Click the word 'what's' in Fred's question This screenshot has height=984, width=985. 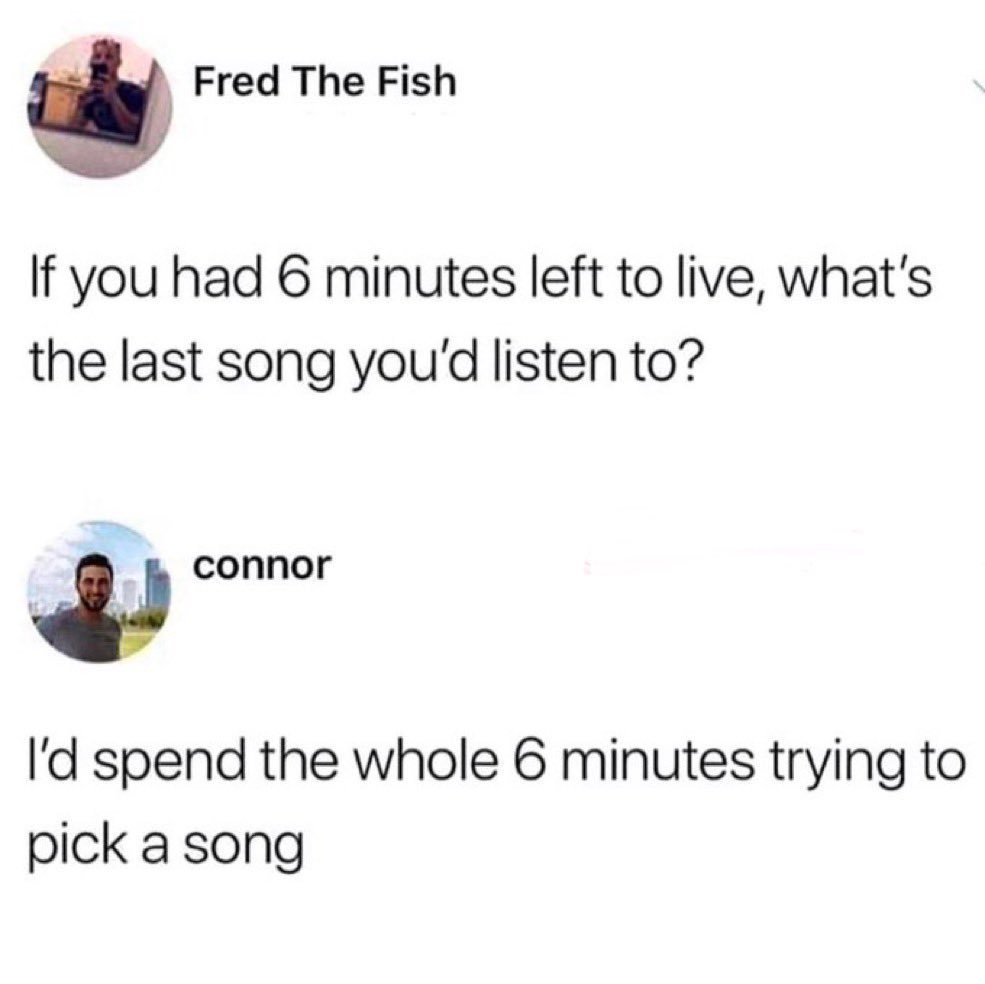click(854, 280)
